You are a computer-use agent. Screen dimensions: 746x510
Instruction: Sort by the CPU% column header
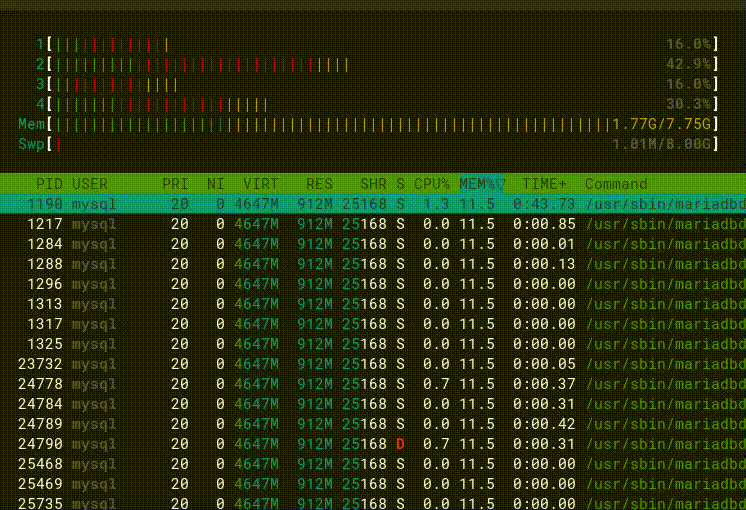click(x=432, y=184)
